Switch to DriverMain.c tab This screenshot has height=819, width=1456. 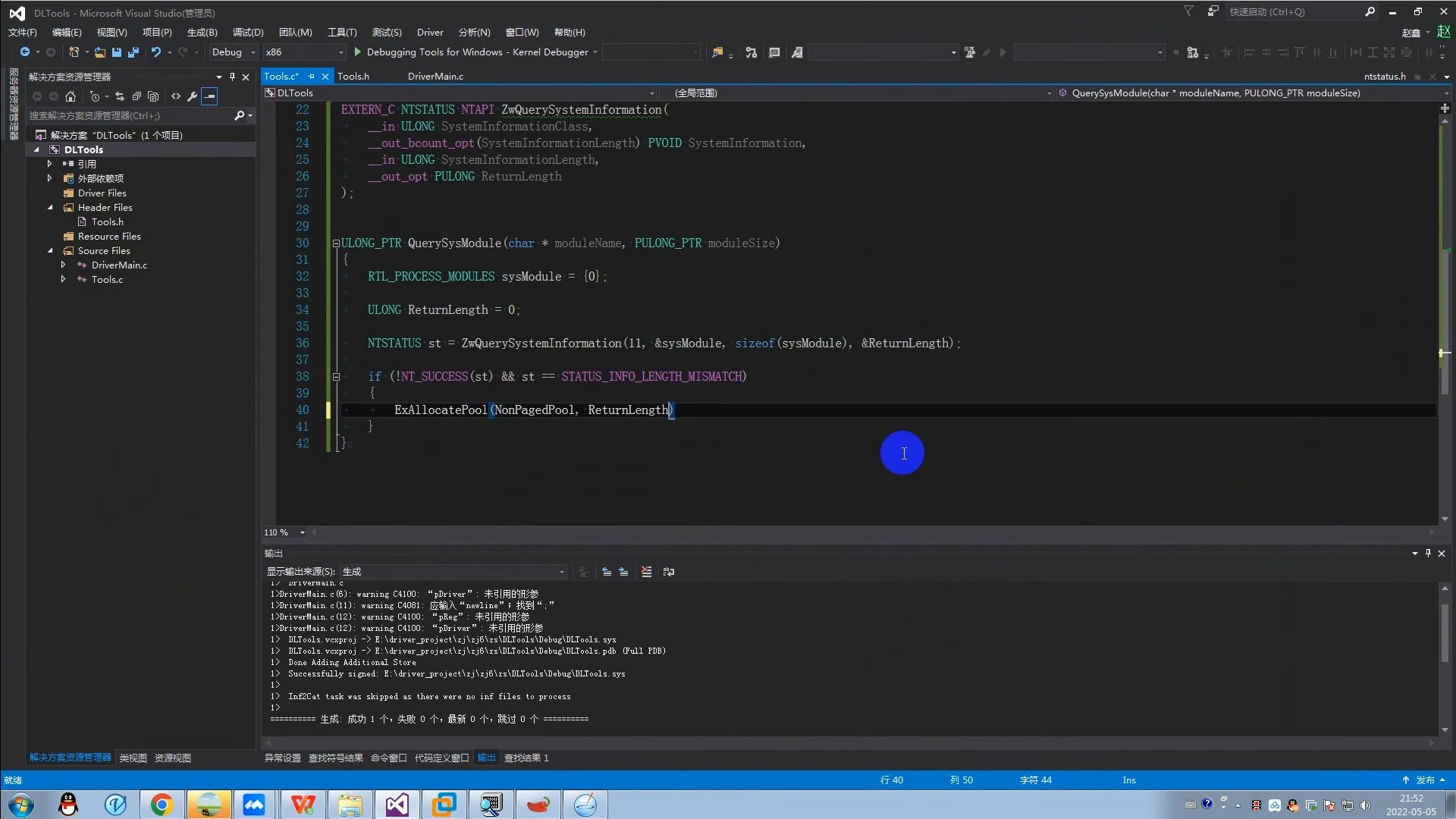tap(435, 76)
